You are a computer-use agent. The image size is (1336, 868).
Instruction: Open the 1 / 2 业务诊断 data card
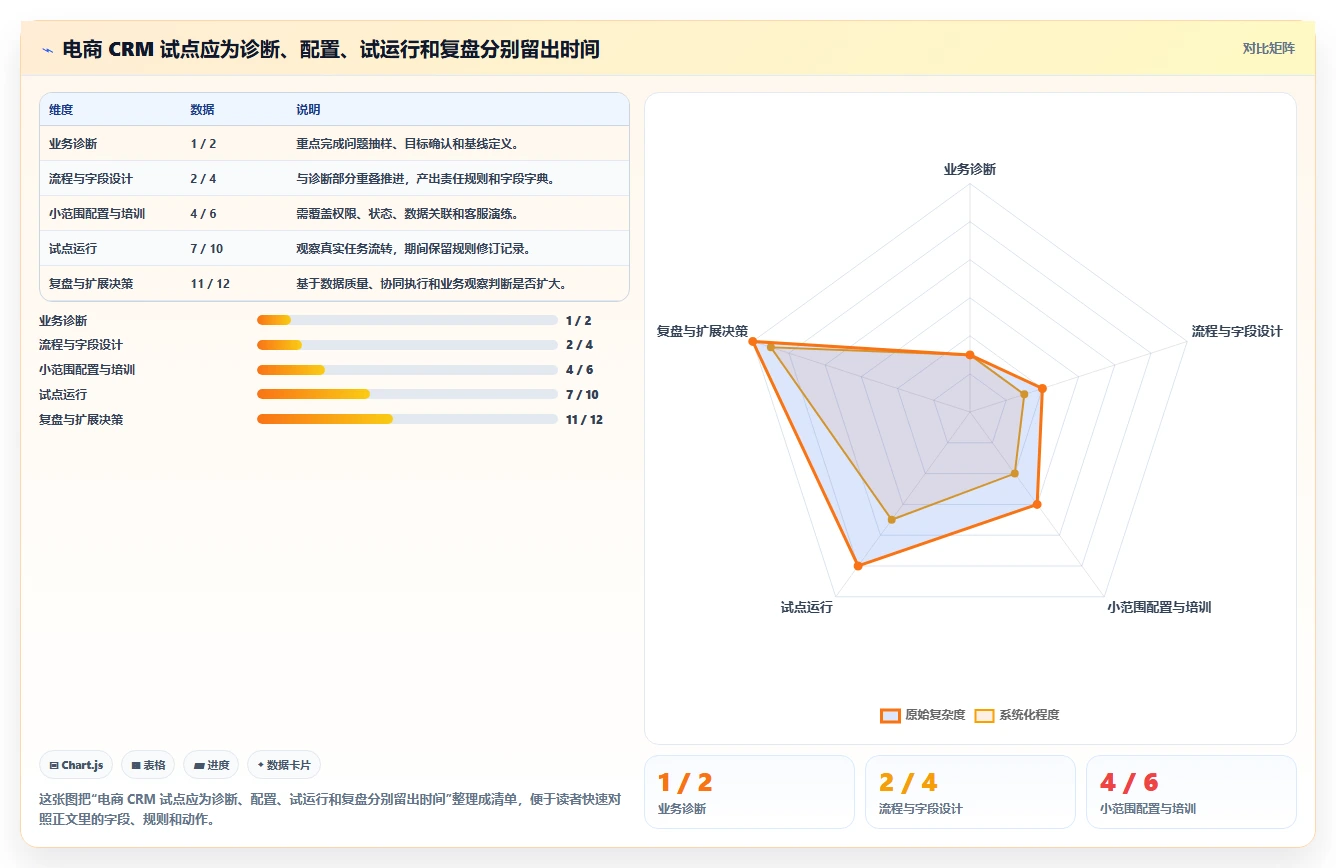(x=749, y=792)
